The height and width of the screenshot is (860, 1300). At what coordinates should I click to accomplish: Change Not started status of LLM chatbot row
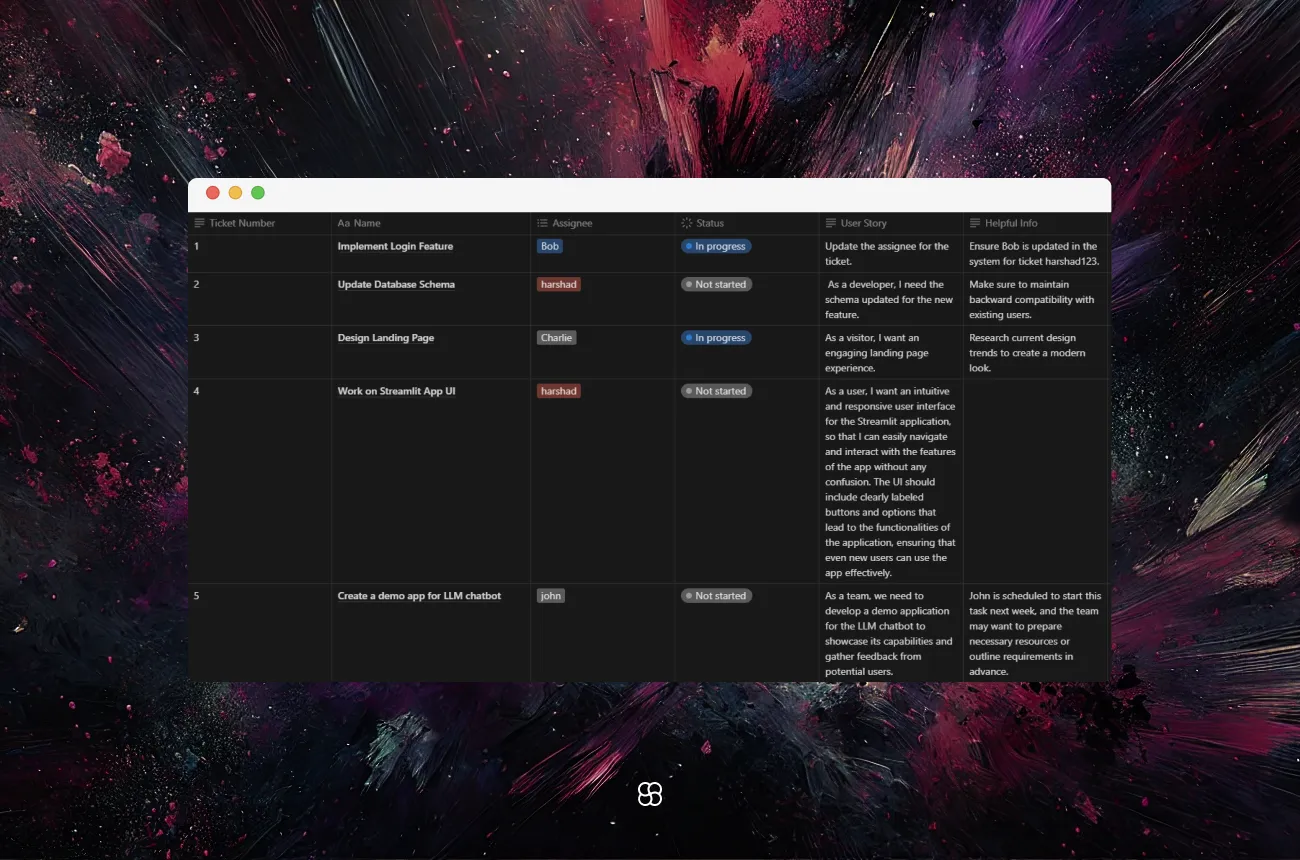tap(716, 596)
